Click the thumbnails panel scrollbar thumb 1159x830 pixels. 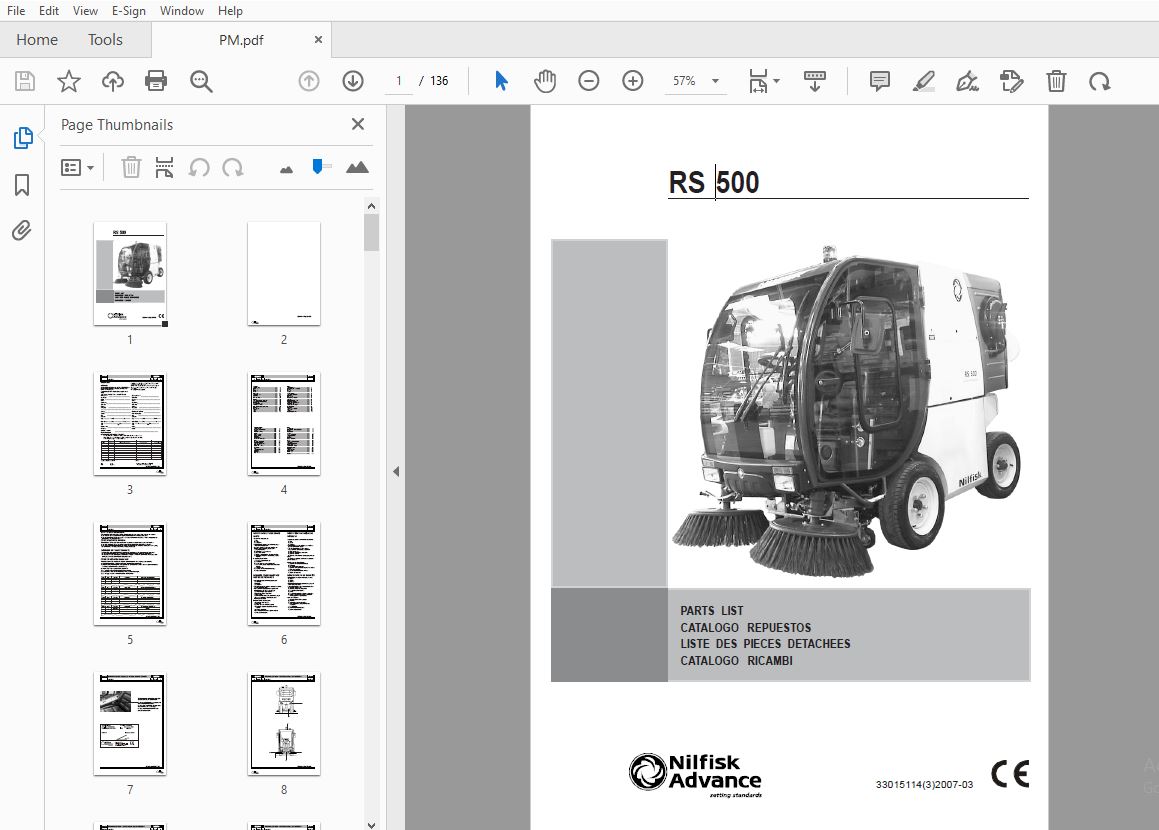pyautogui.click(x=371, y=233)
